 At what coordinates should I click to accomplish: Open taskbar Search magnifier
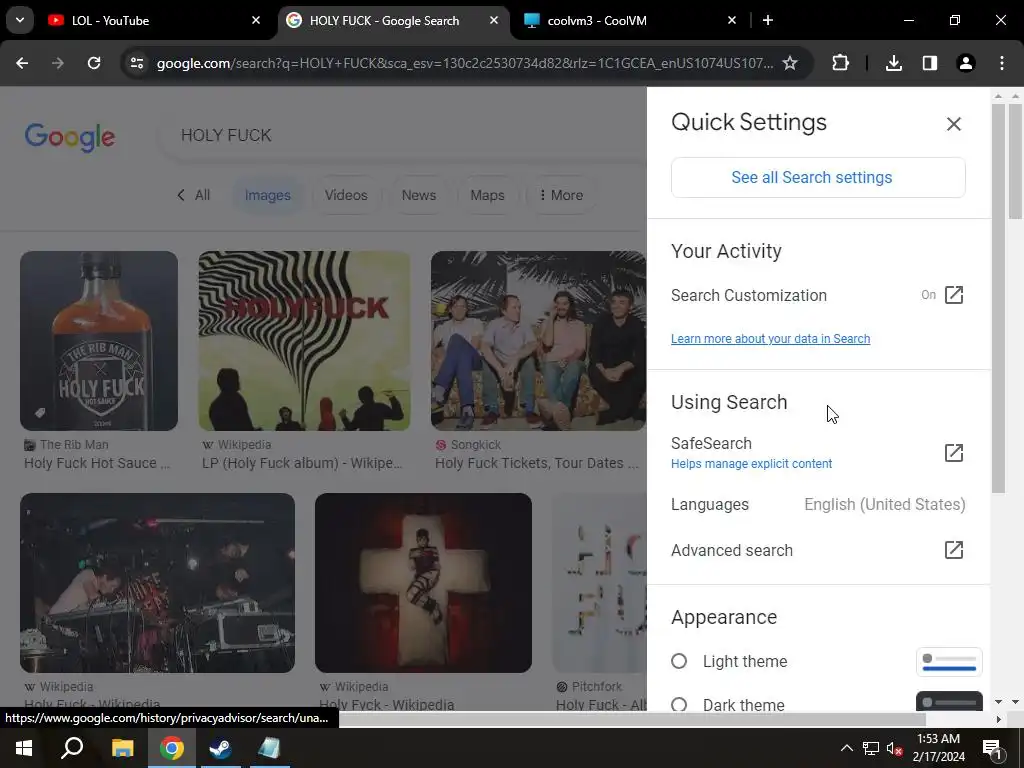click(x=72, y=748)
